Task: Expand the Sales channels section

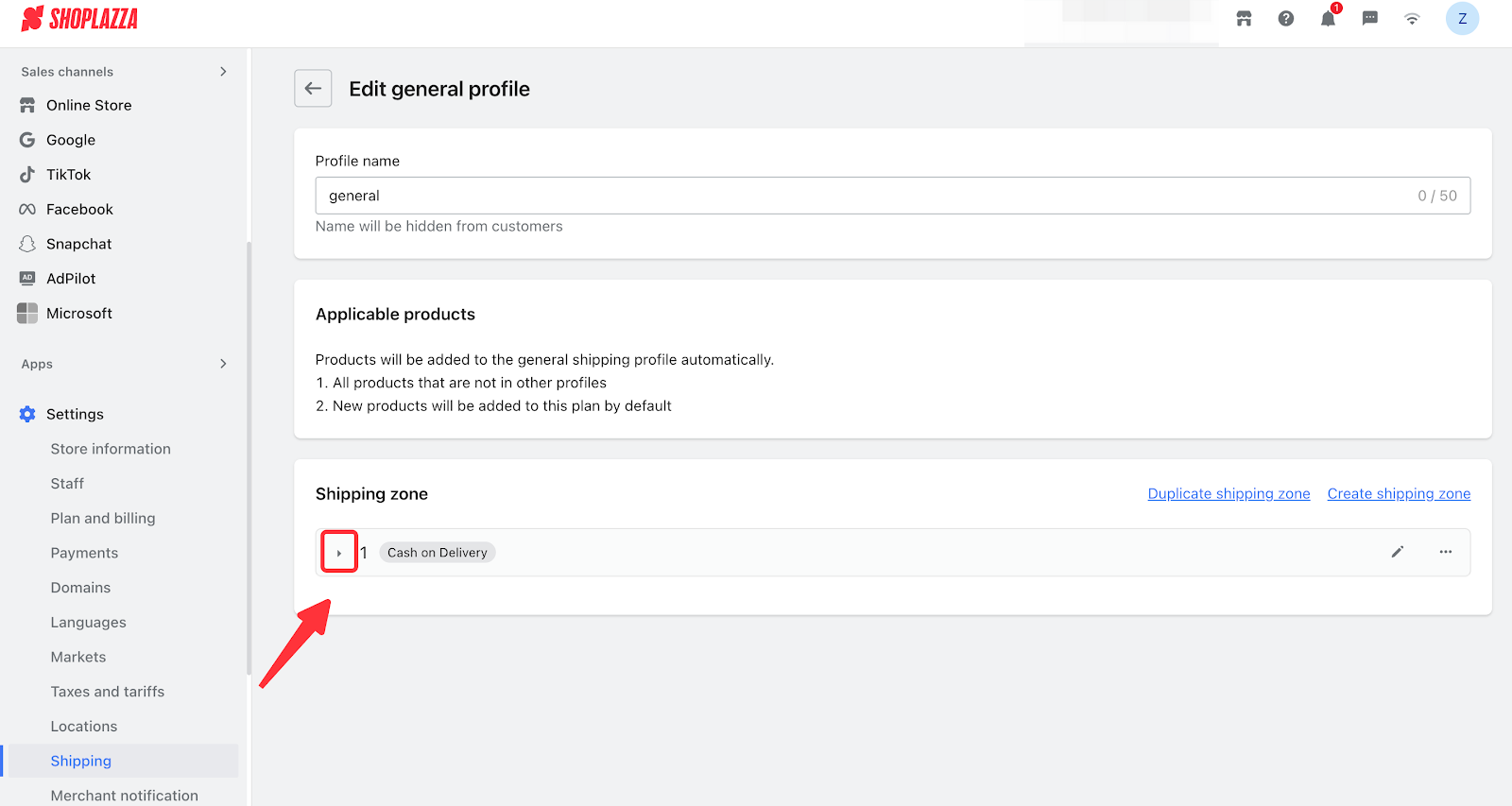Action: coord(223,72)
